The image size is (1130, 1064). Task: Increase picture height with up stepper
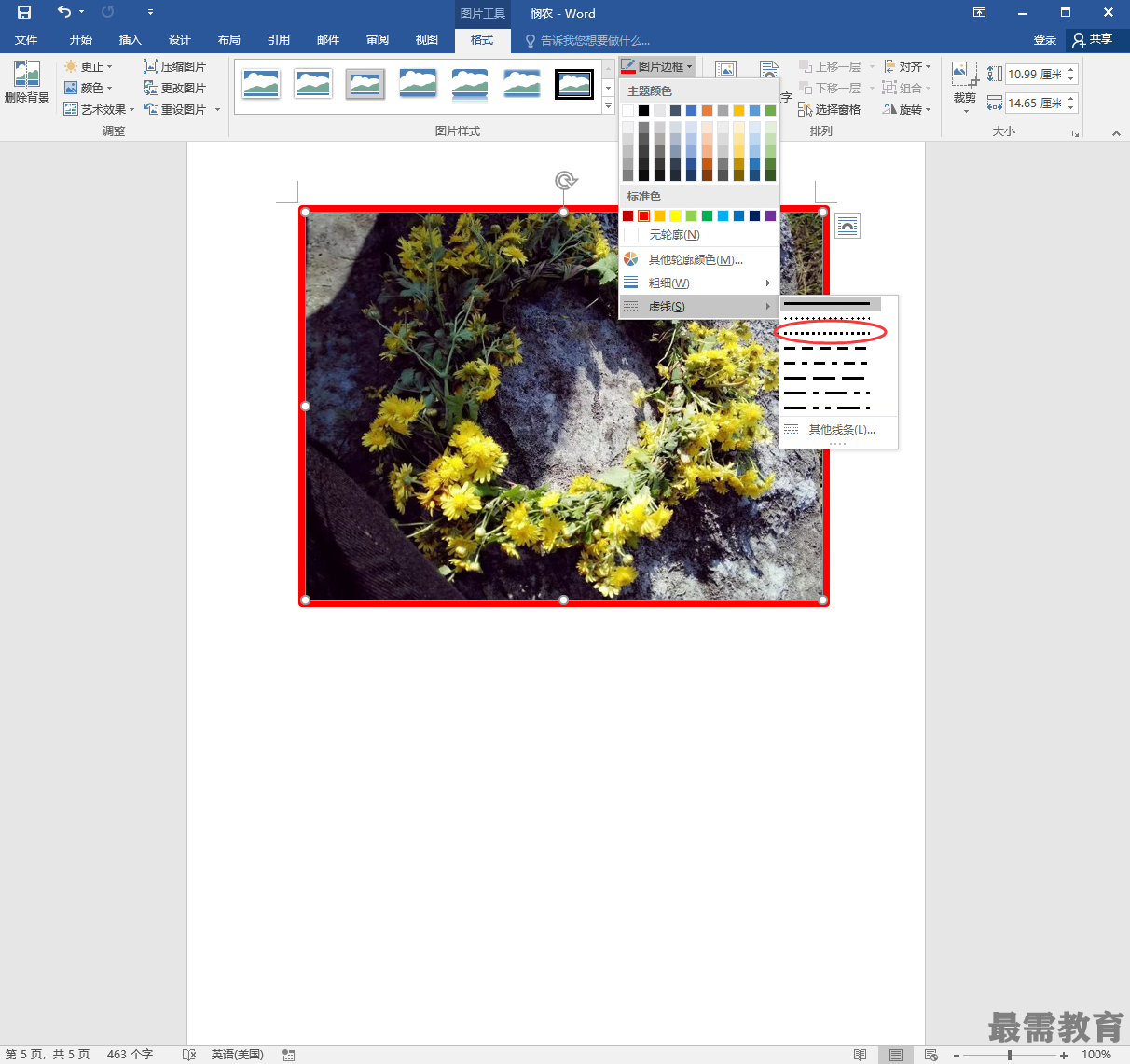(1071, 69)
